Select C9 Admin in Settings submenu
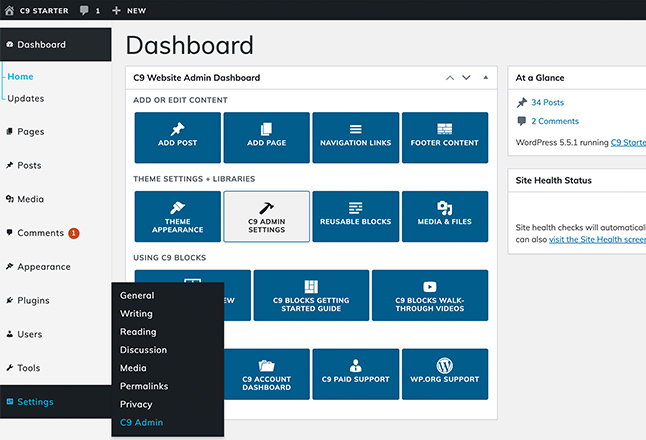This screenshot has height=440, width=646. (141, 422)
